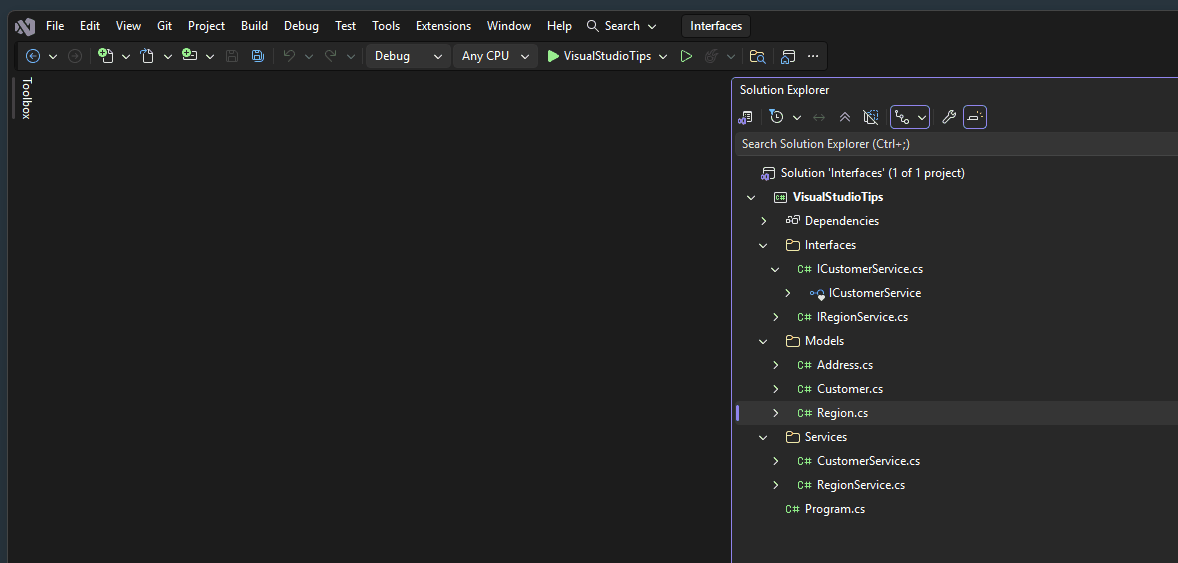1178x563 pixels.
Task: Select Solution 'Interfaces' root node
Action: [x=872, y=173]
